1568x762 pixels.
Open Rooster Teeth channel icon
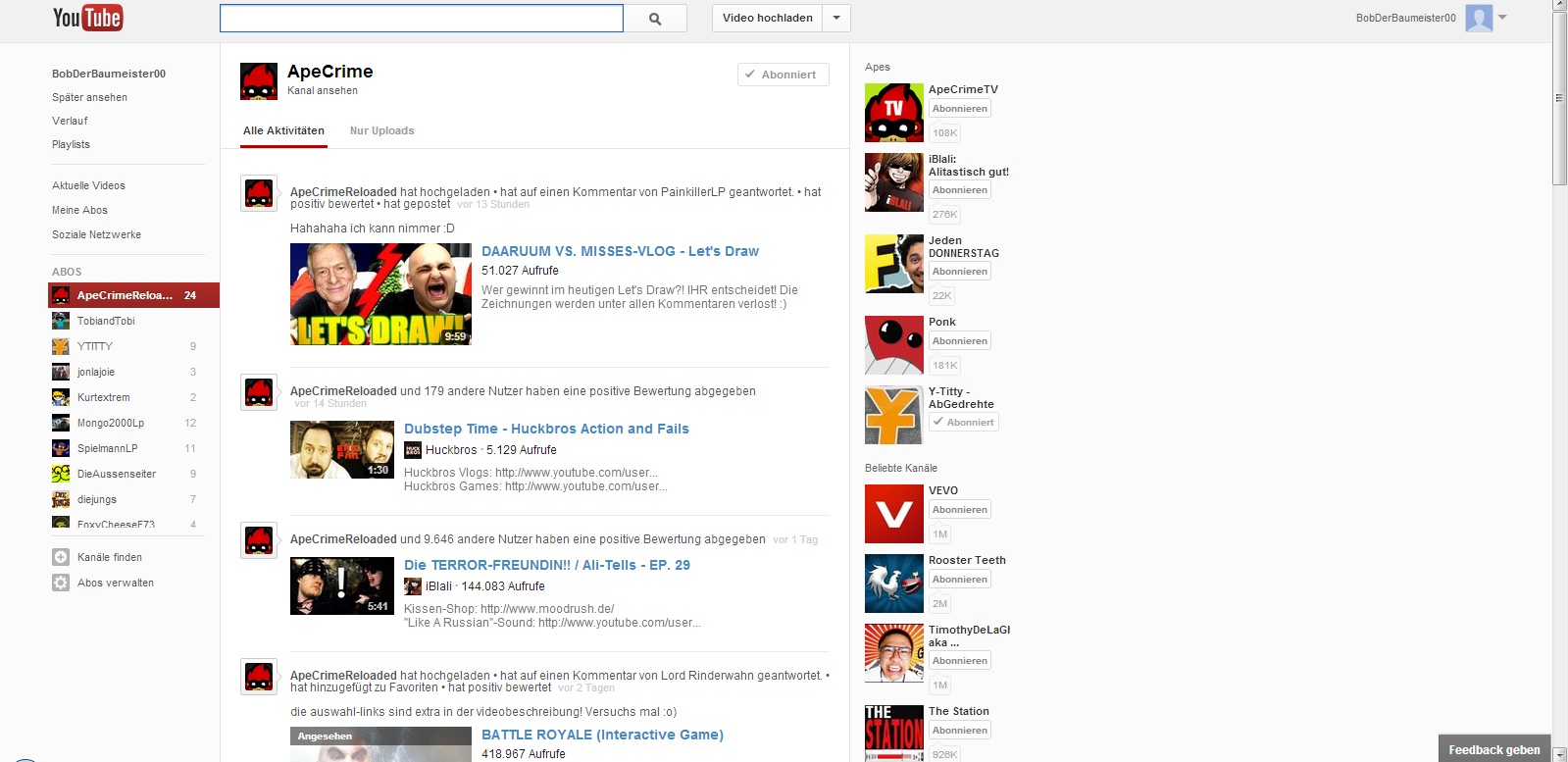pos(894,584)
